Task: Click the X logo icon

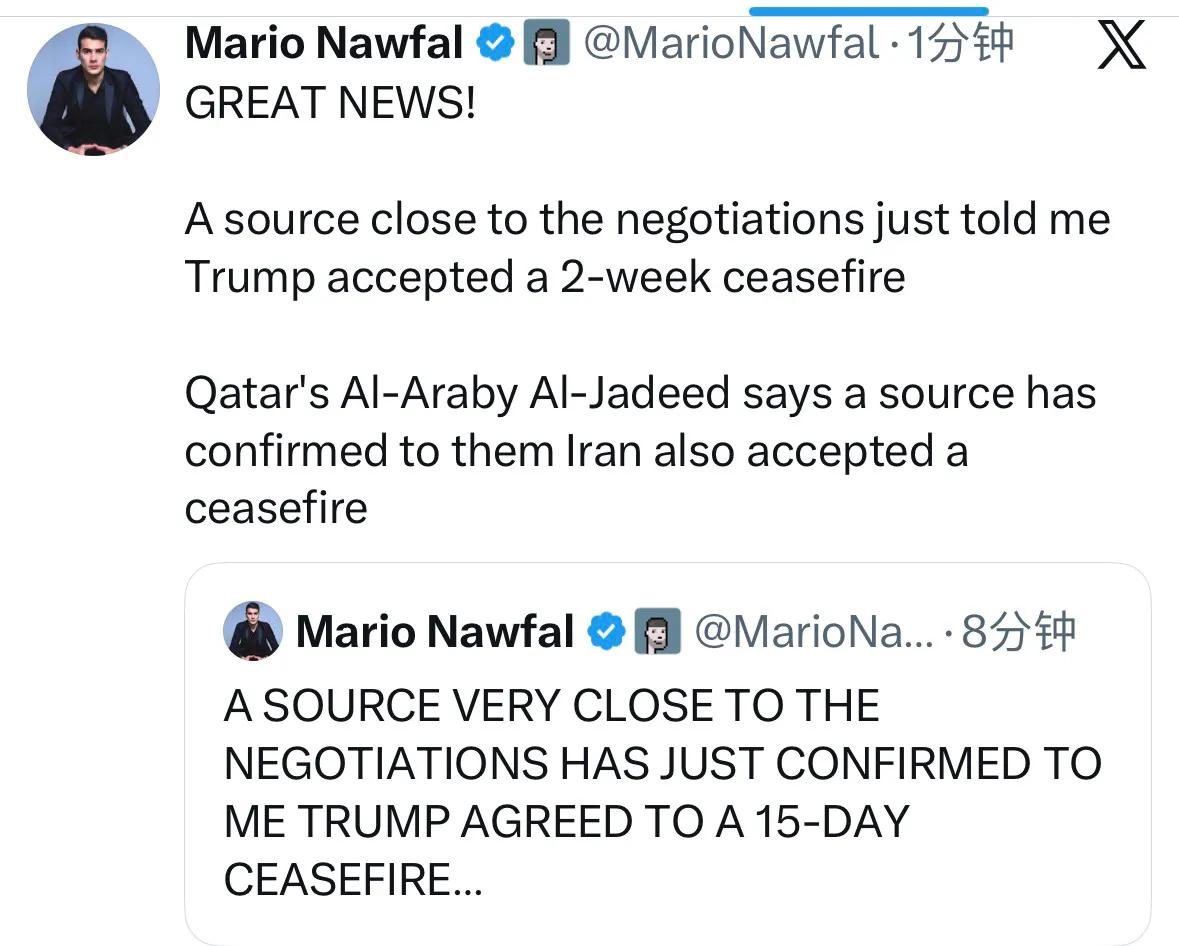Action: [x=1121, y=45]
